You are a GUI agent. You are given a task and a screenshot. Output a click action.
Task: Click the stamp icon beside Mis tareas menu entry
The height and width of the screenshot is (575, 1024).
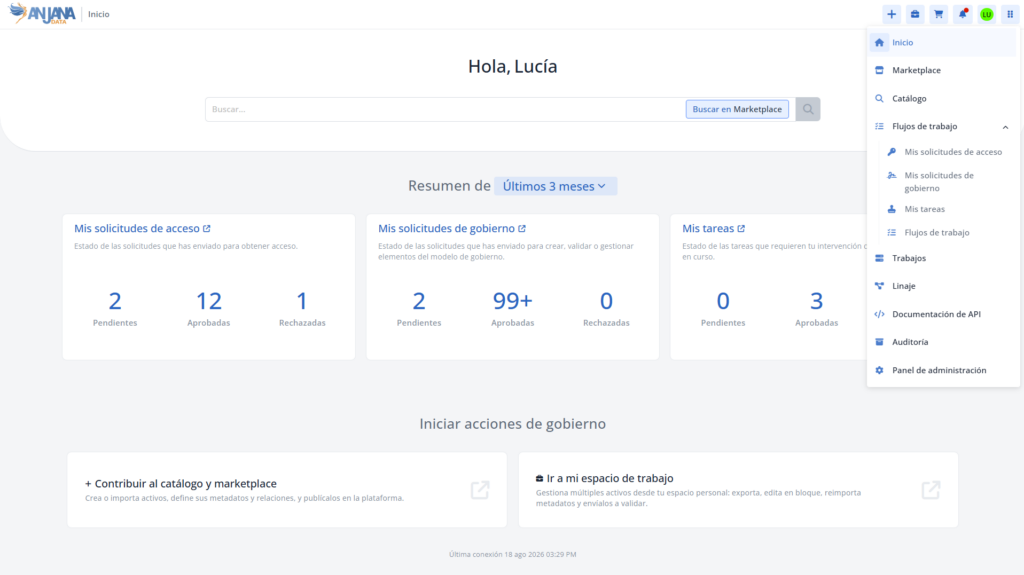(891, 209)
